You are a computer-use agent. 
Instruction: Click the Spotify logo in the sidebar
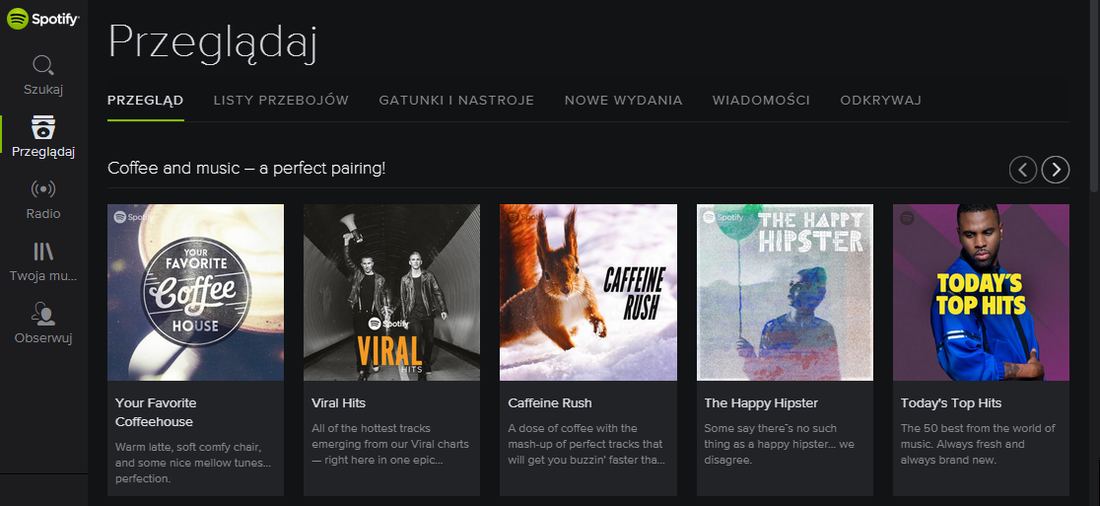pos(43,19)
